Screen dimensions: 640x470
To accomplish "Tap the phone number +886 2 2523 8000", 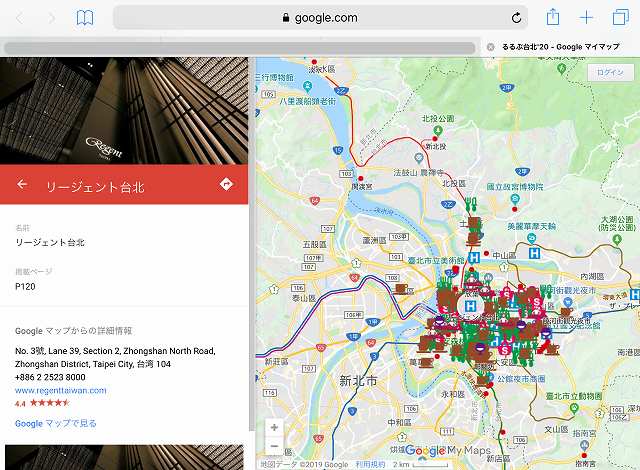I will pos(50,377).
